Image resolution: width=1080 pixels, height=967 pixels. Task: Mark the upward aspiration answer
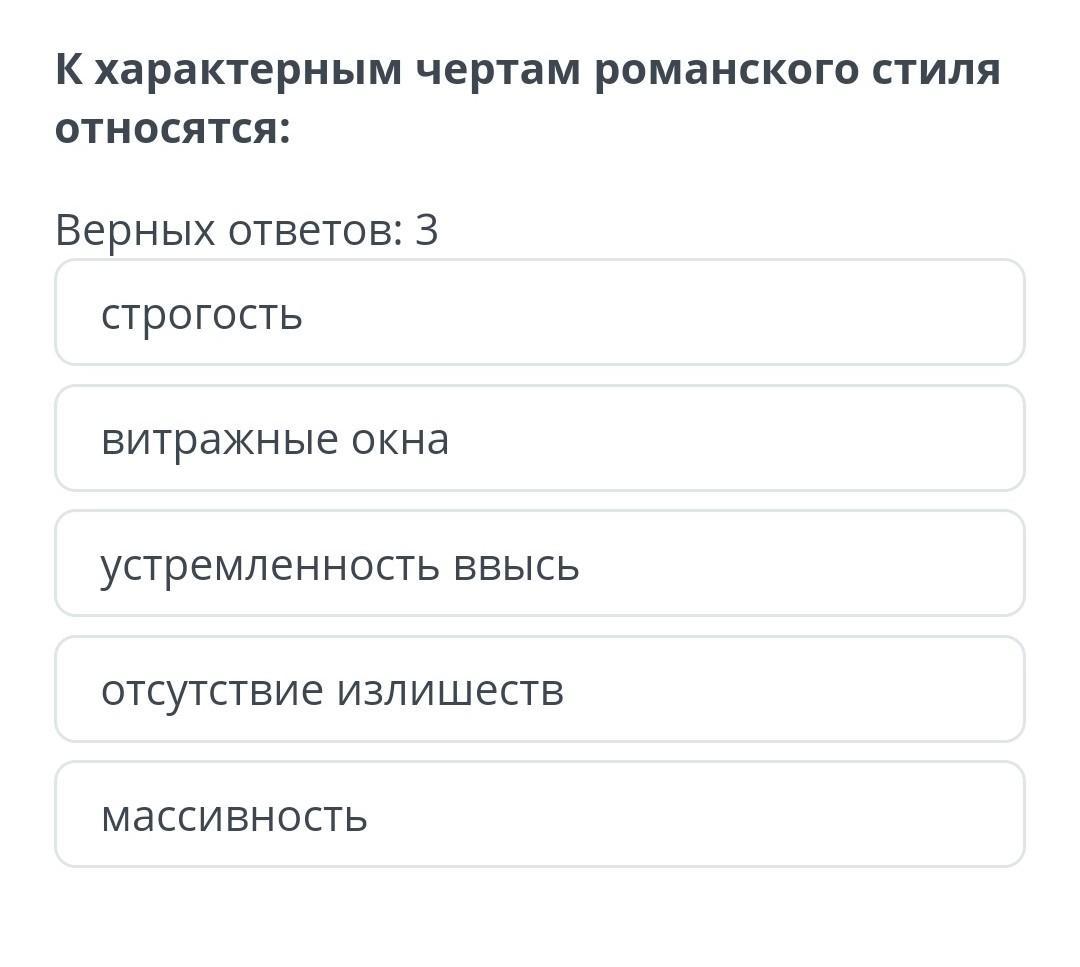[540, 564]
